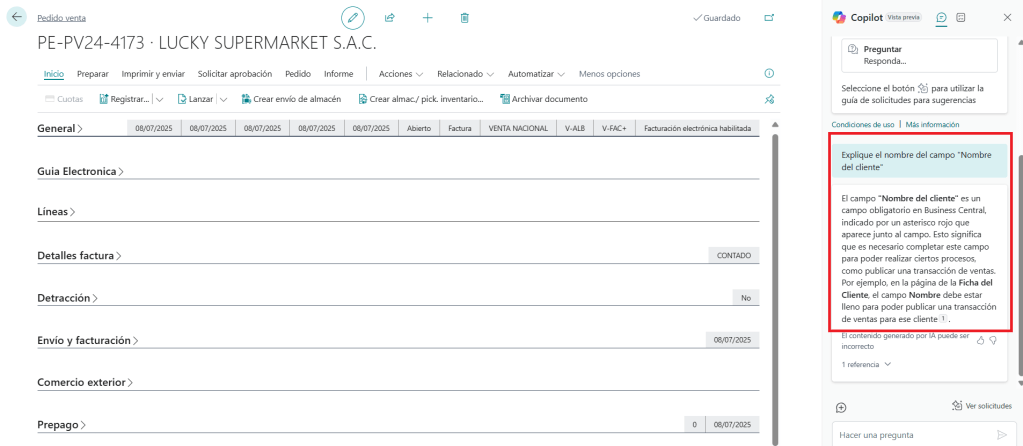Select the Preparar tab
Screen dimensions: 1023x446
[93, 74]
